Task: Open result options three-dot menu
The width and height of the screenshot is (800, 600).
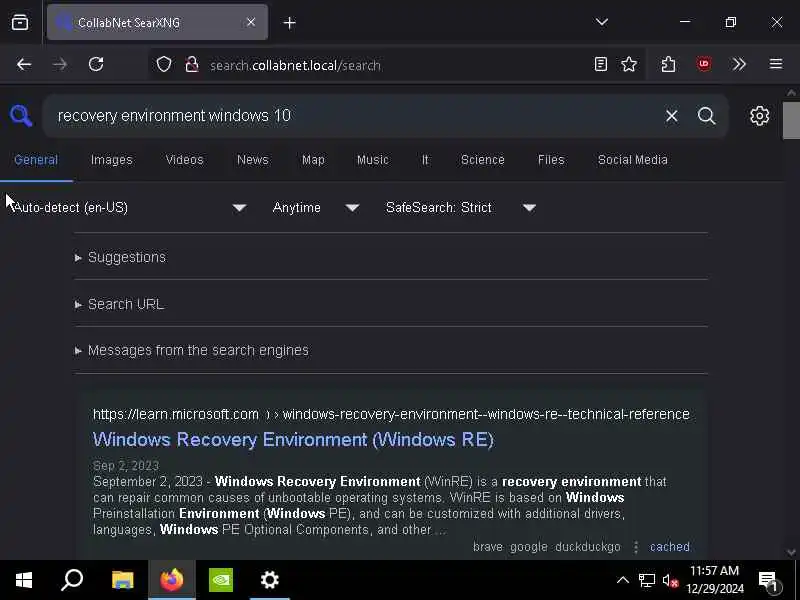Action: [636, 547]
